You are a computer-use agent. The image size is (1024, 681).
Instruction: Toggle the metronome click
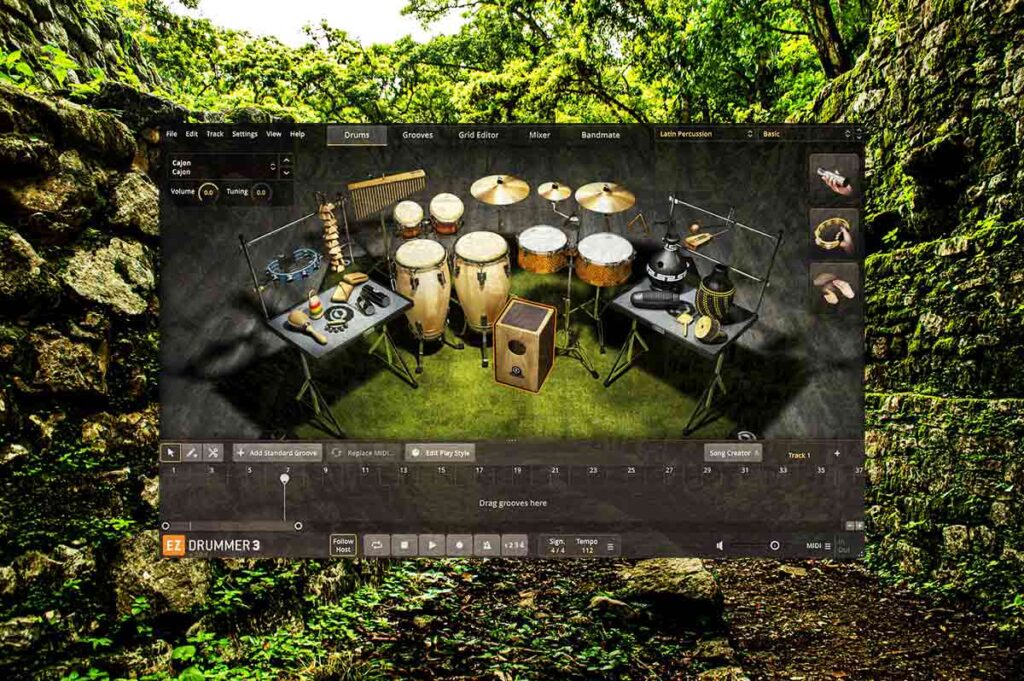pos(487,545)
